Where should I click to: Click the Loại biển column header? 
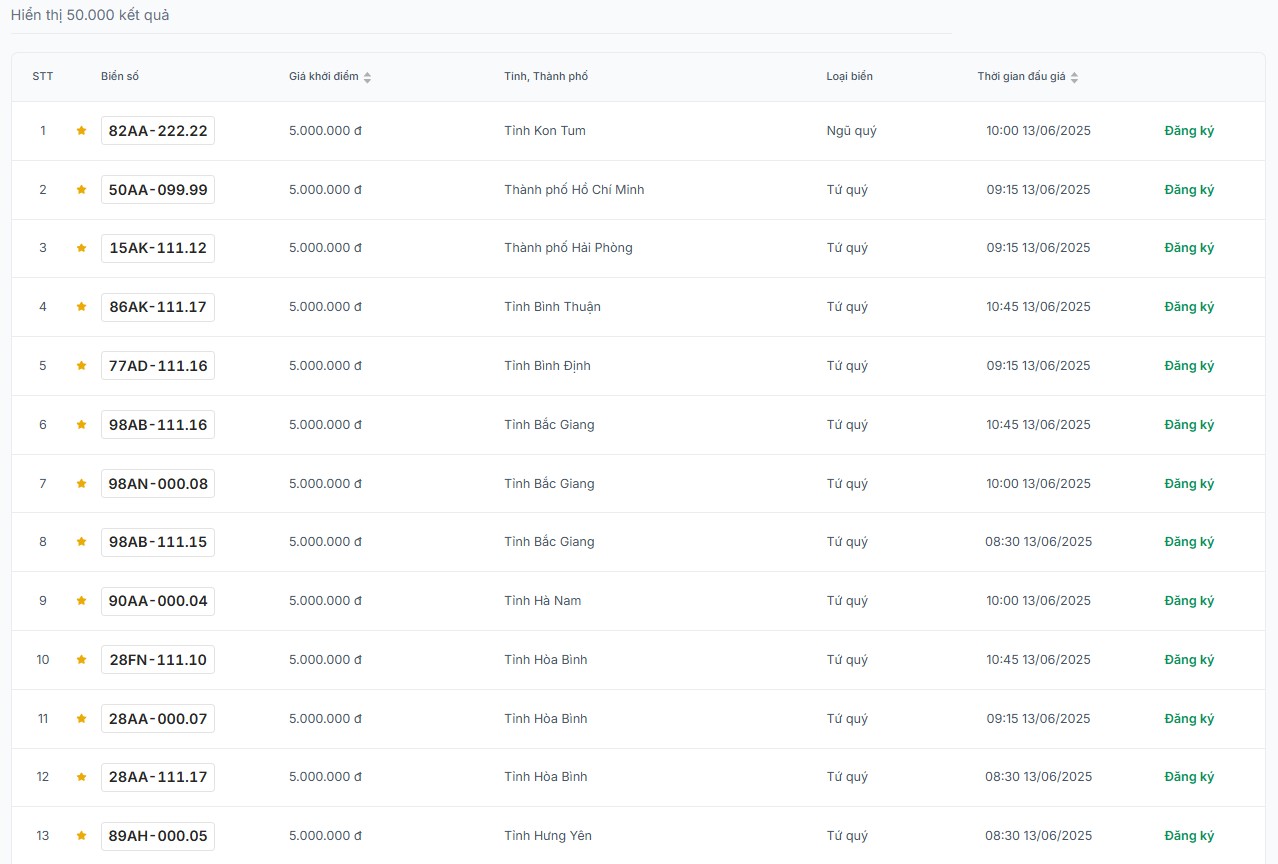tap(849, 77)
